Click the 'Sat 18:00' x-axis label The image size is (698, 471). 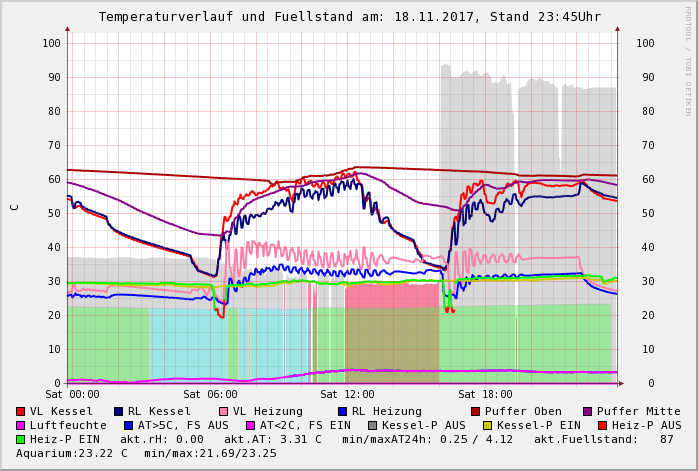[484, 395]
